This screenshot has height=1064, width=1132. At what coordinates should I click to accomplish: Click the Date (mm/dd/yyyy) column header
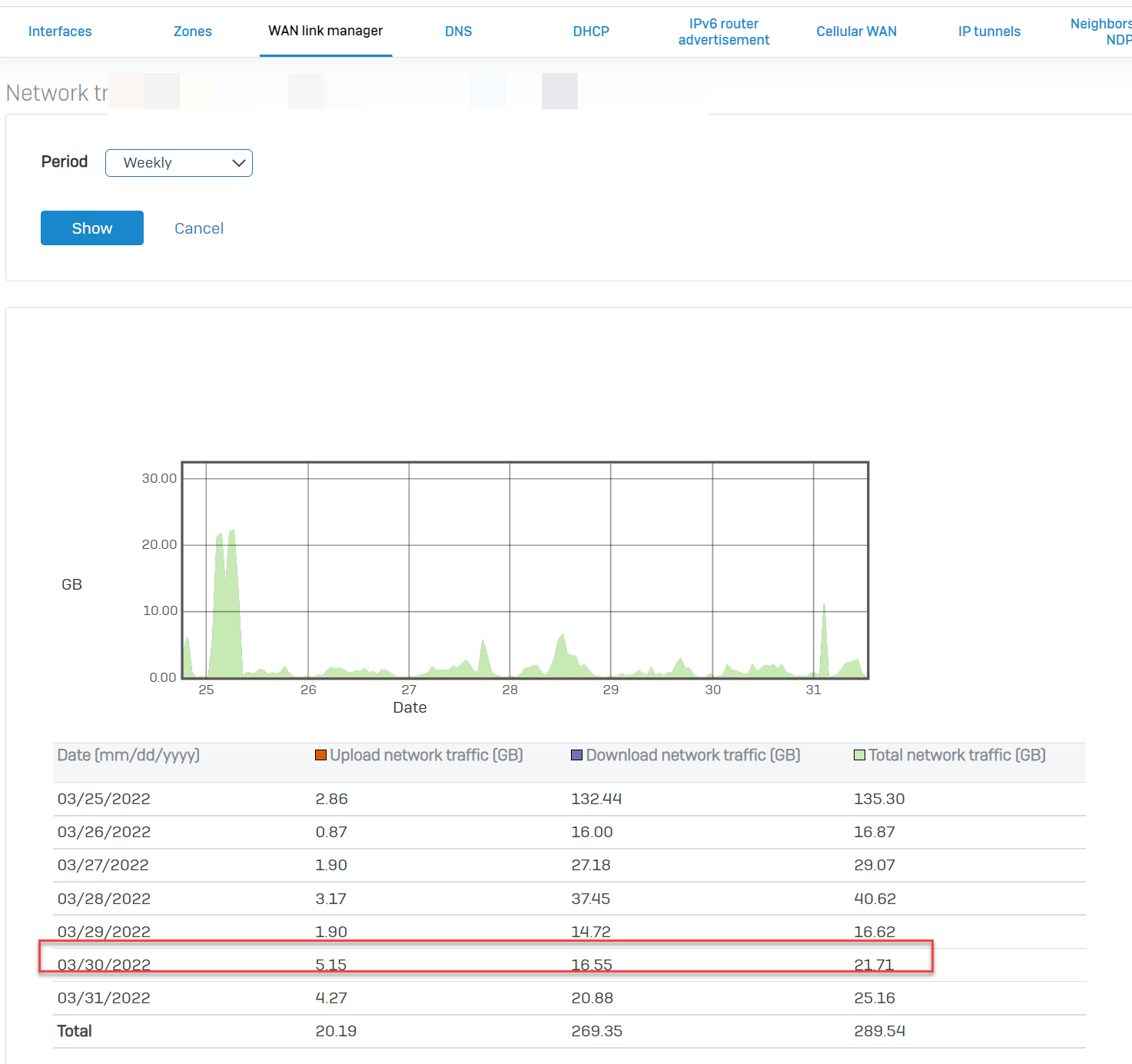pos(128,755)
